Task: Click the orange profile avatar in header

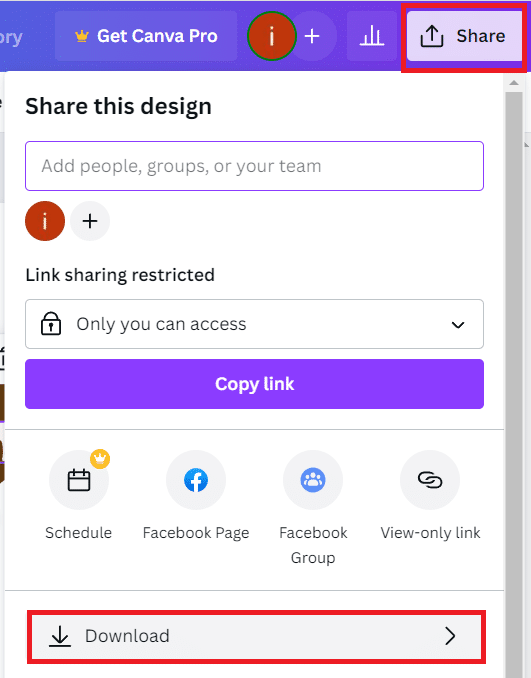Action: (272, 36)
